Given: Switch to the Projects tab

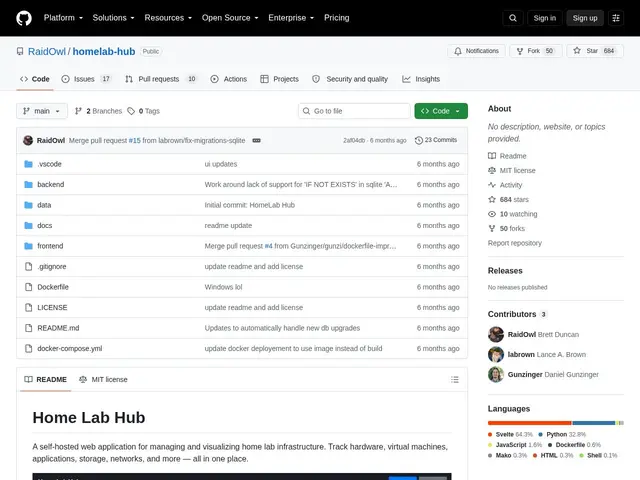Looking at the screenshot, I should point(280,79).
